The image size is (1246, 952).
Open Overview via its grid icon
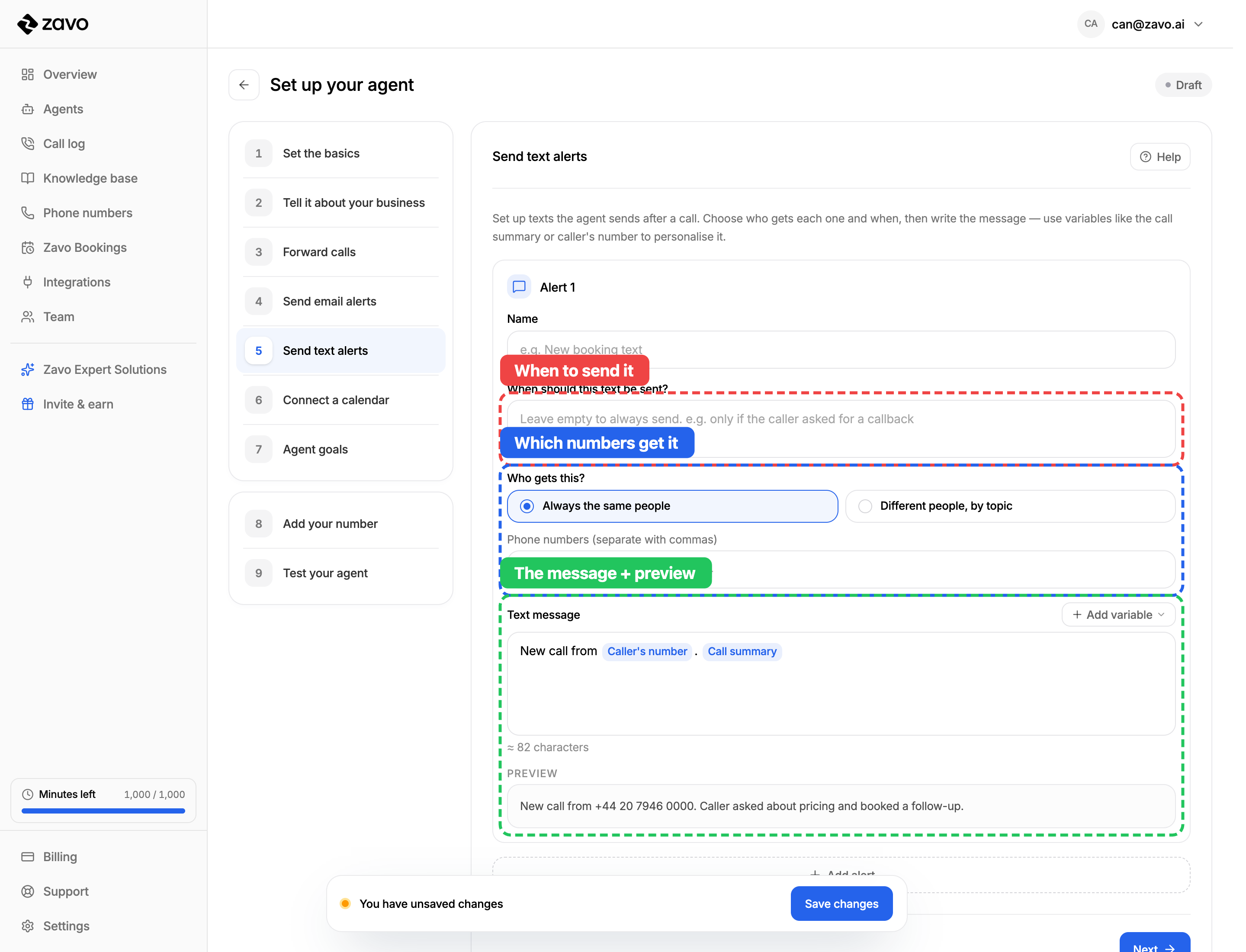[28, 74]
